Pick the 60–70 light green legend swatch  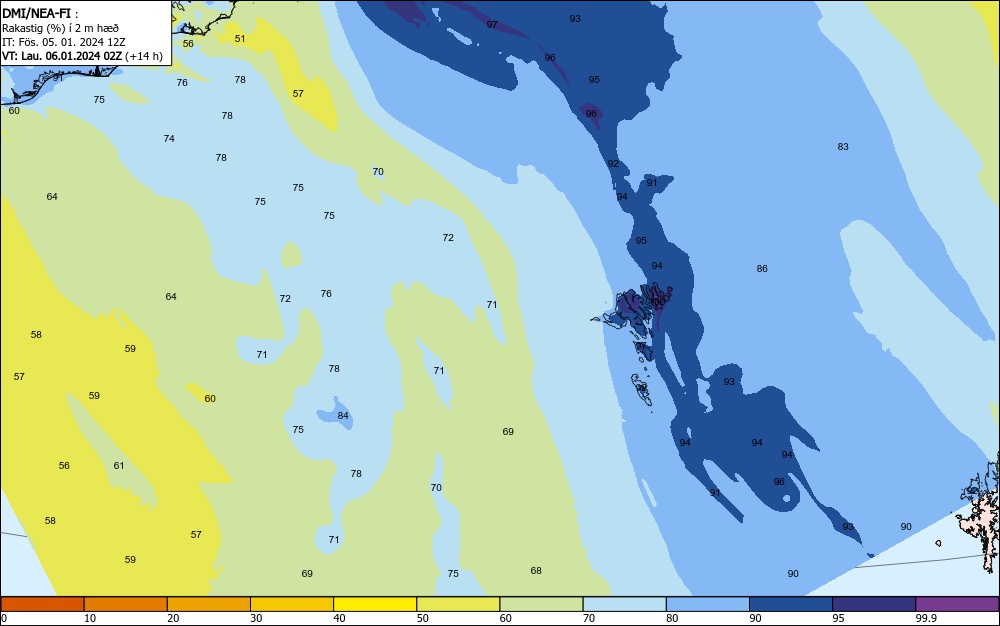point(541,604)
